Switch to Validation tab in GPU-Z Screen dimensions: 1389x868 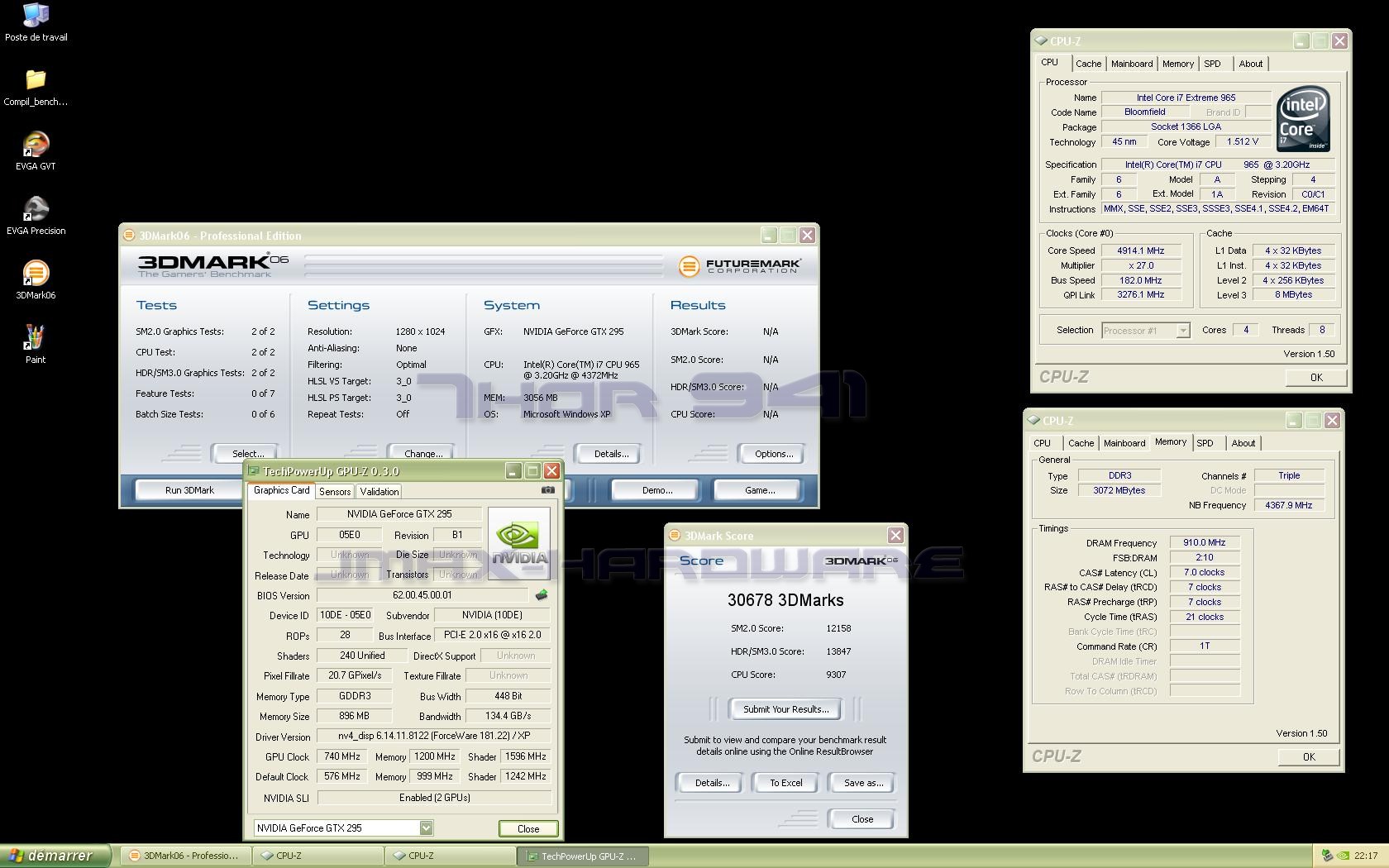379,492
